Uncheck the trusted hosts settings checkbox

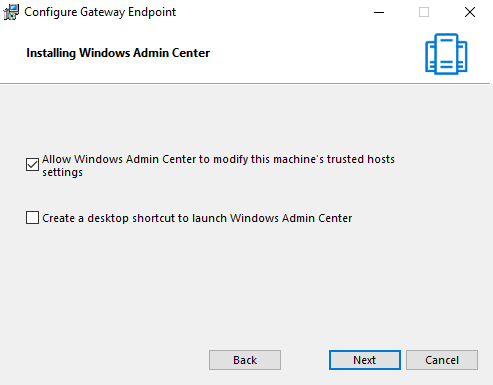[32, 165]
